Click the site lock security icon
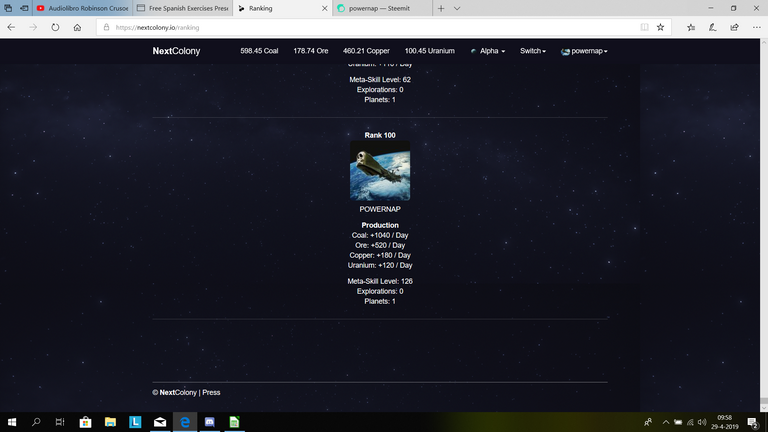The width and height of the screenshot is (768, 432). [106, 27]
